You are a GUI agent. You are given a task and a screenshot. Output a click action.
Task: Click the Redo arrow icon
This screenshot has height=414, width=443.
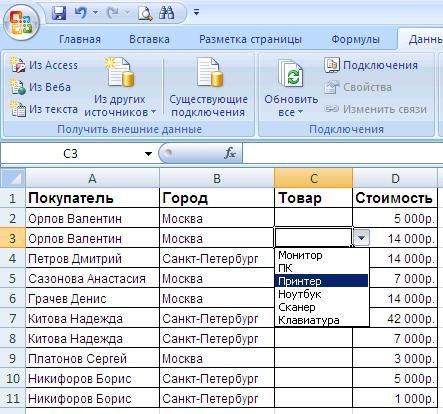click(x=112, y=13)
